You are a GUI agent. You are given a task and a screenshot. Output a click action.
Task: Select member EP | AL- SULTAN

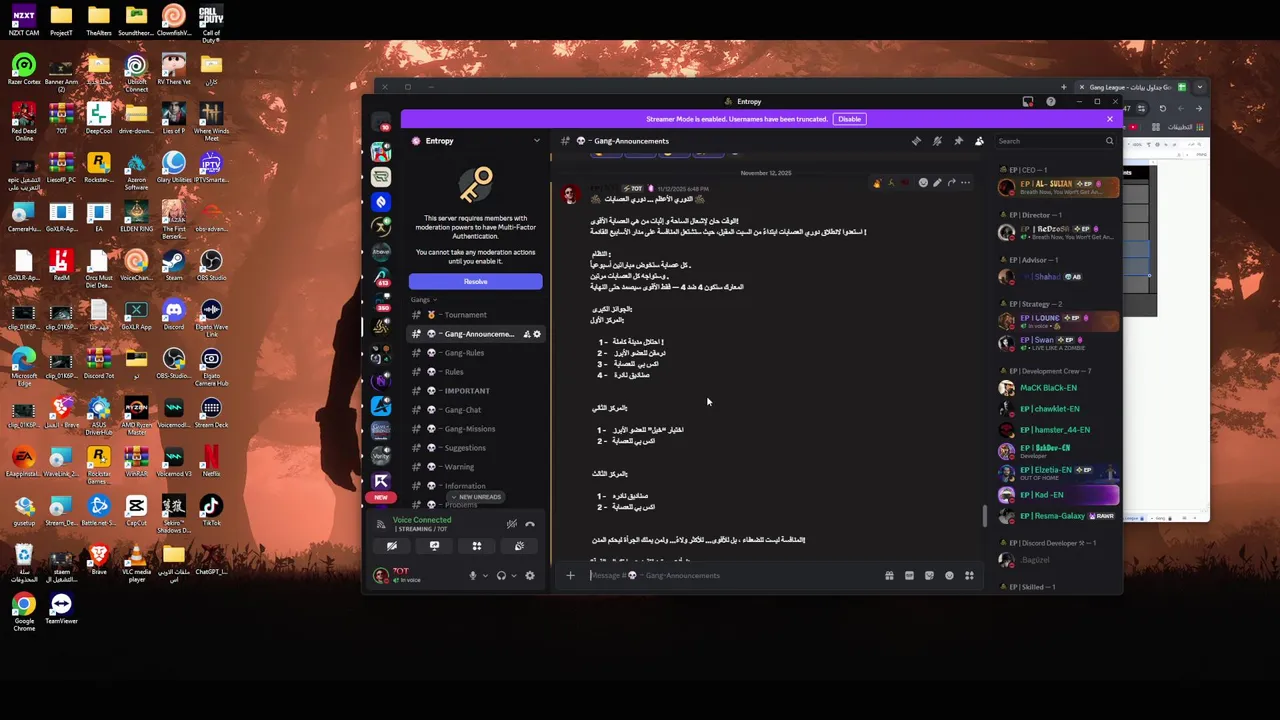(x=1058, y=187)
